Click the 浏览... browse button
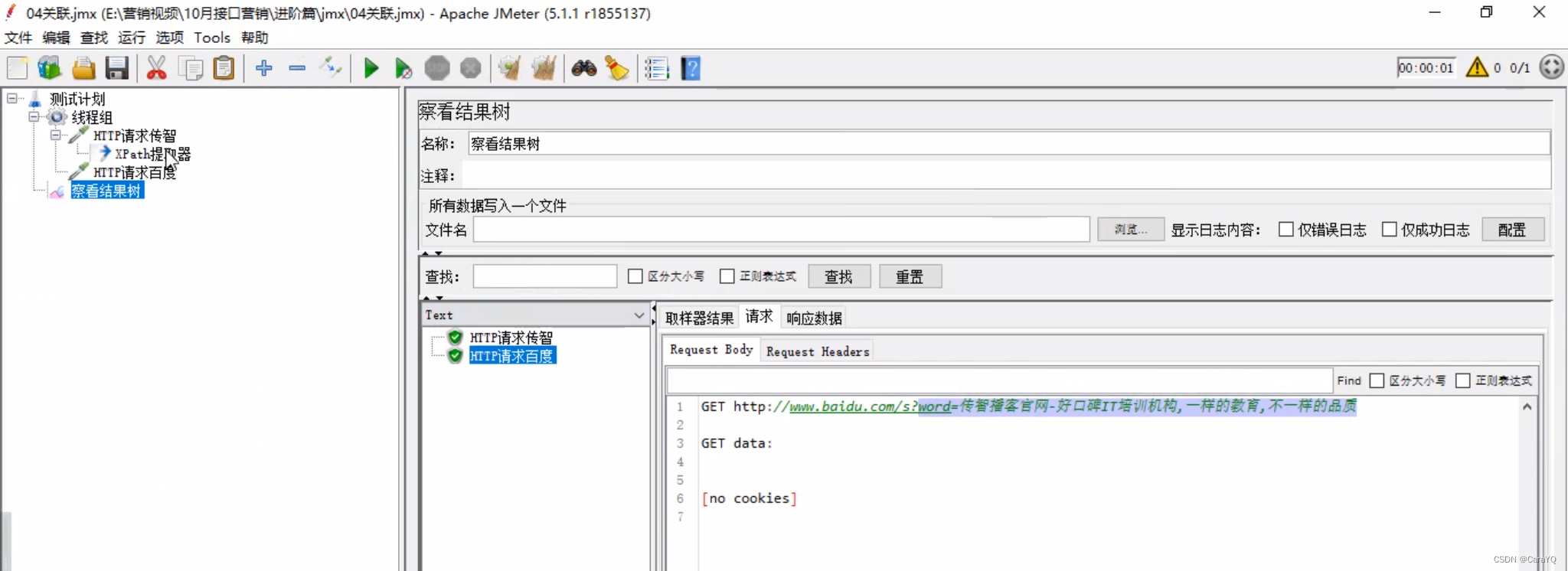The image size is (1568, 571). tap(1131, 229)
